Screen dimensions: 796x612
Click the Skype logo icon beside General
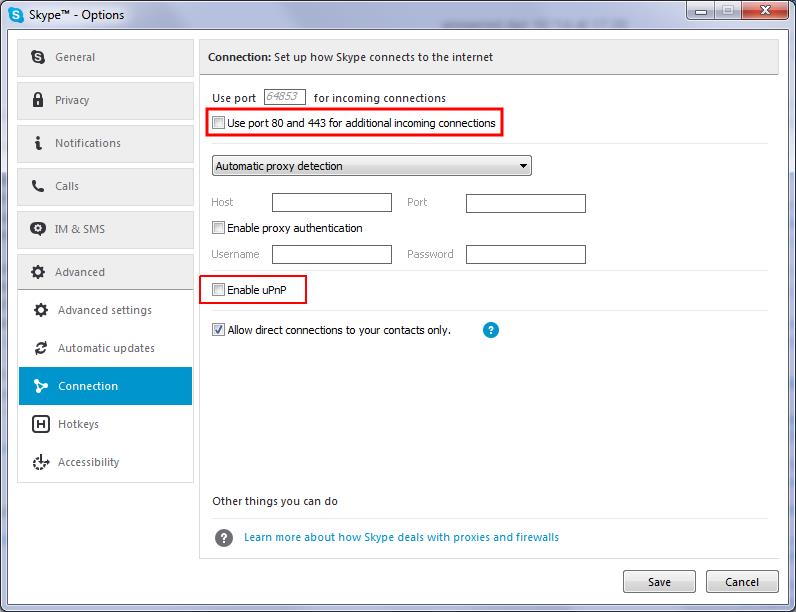[x=38, y=57]
